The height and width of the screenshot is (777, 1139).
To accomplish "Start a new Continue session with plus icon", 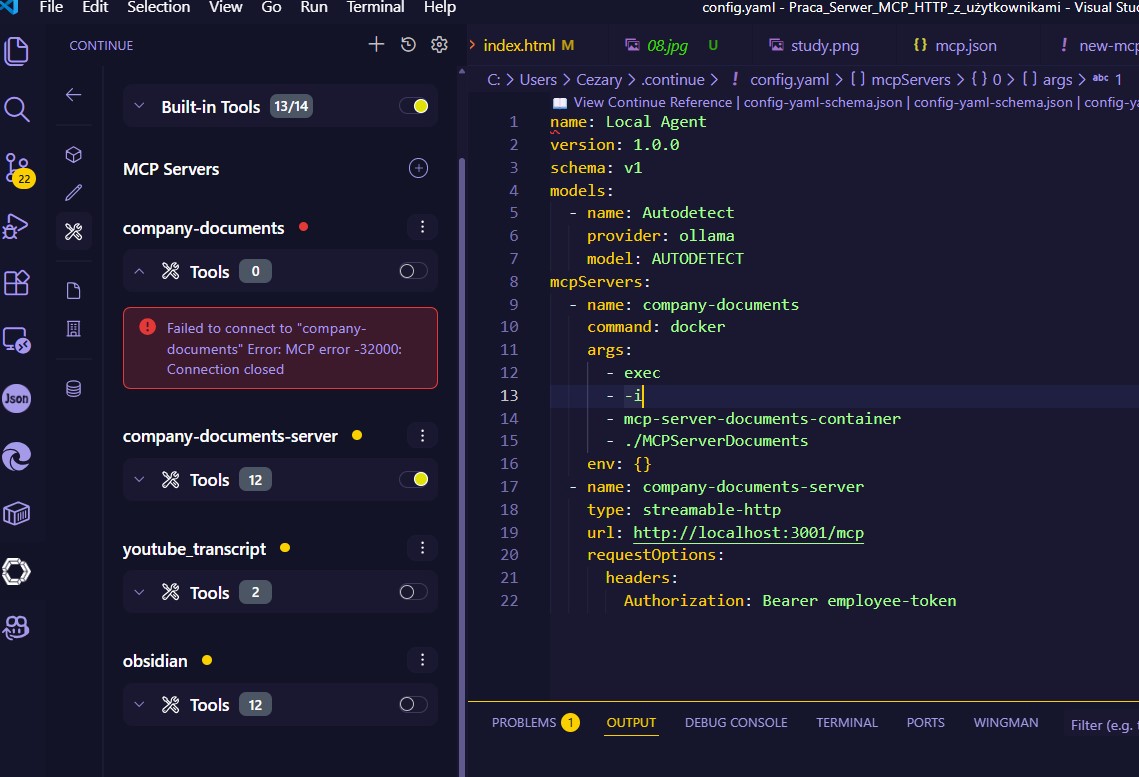I will (376, 44).
